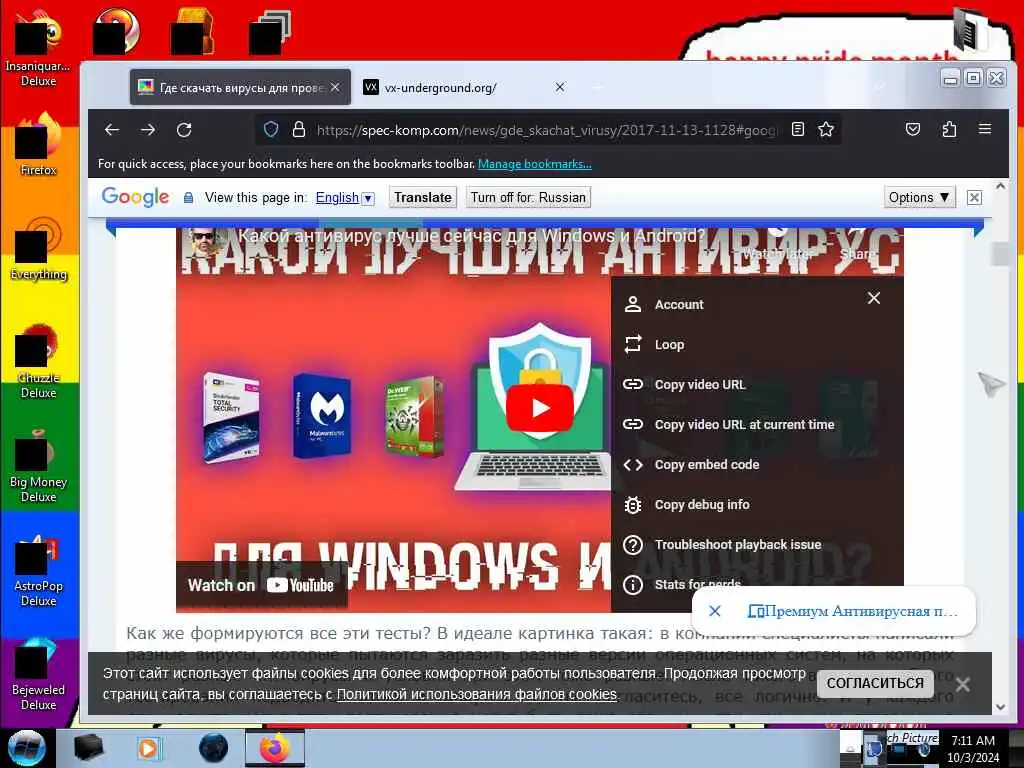The image size is (1024, 768).
Task: Open the Insaniquarium Deluxe desktop icon
Action: click(38, 49)
